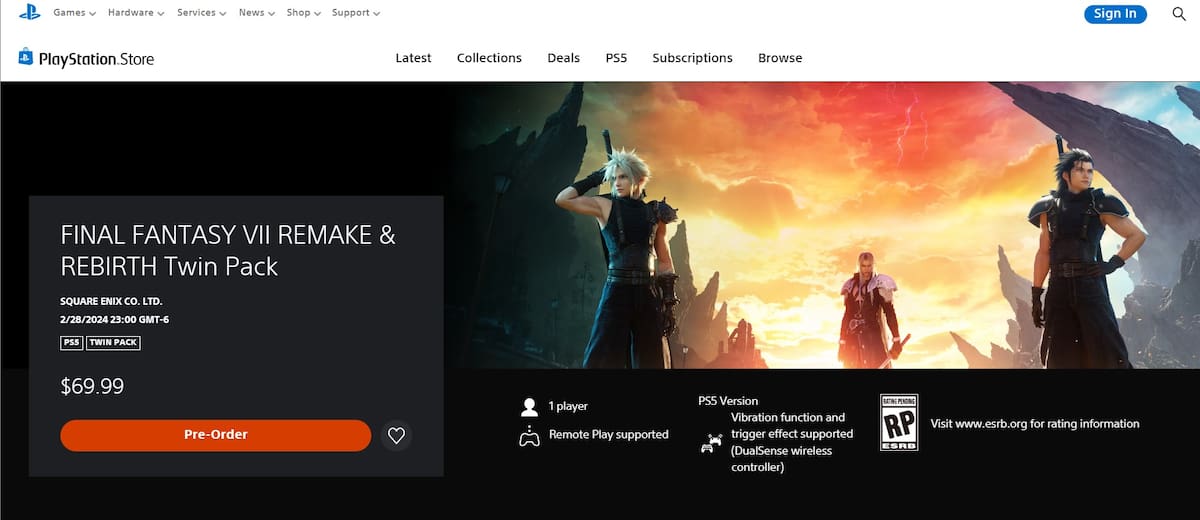Screen dimensions: 1200x520
Task: Click the orange Pre-Order button
Action: click(x=216, y=435)
